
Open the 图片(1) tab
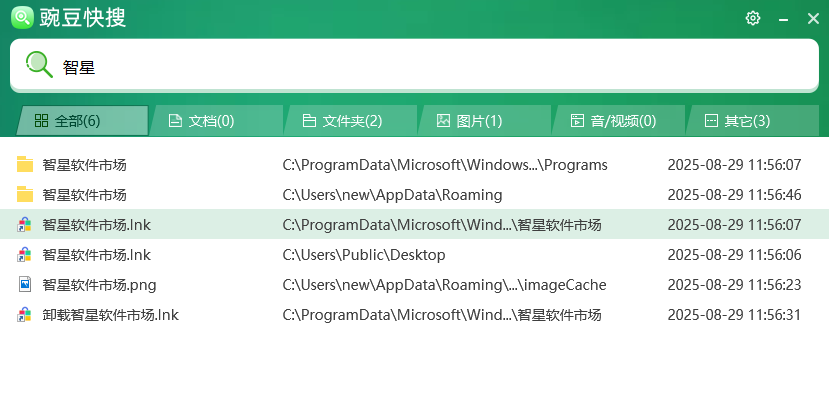point(484,121)
